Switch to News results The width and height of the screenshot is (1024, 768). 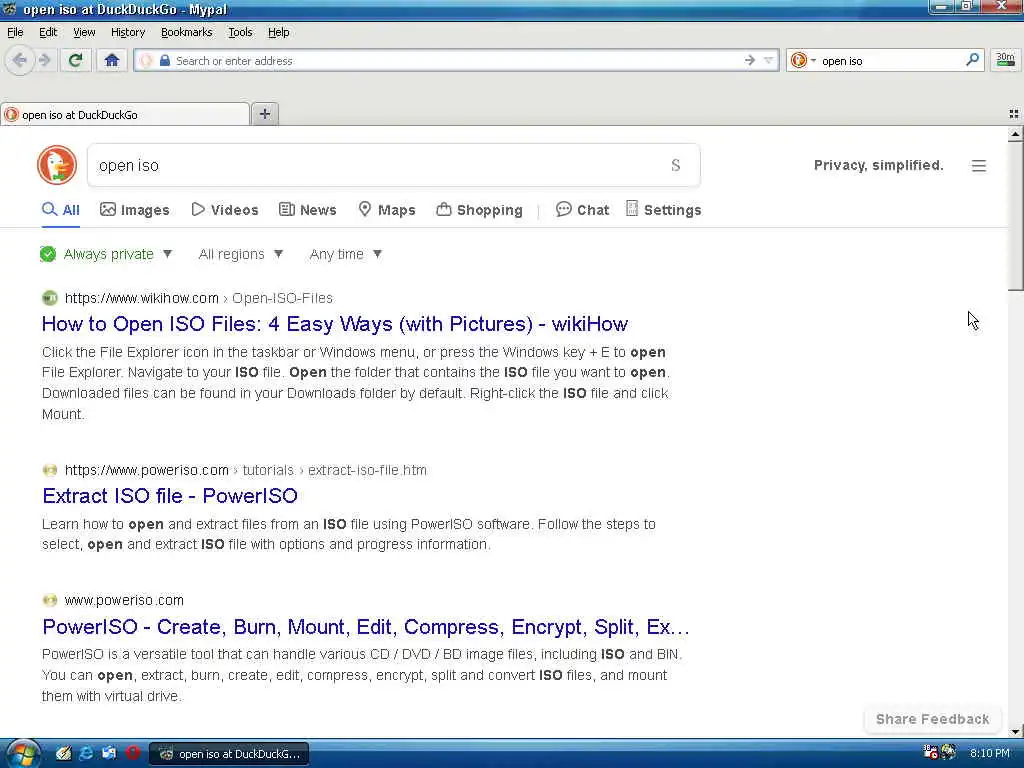(308, 210)
